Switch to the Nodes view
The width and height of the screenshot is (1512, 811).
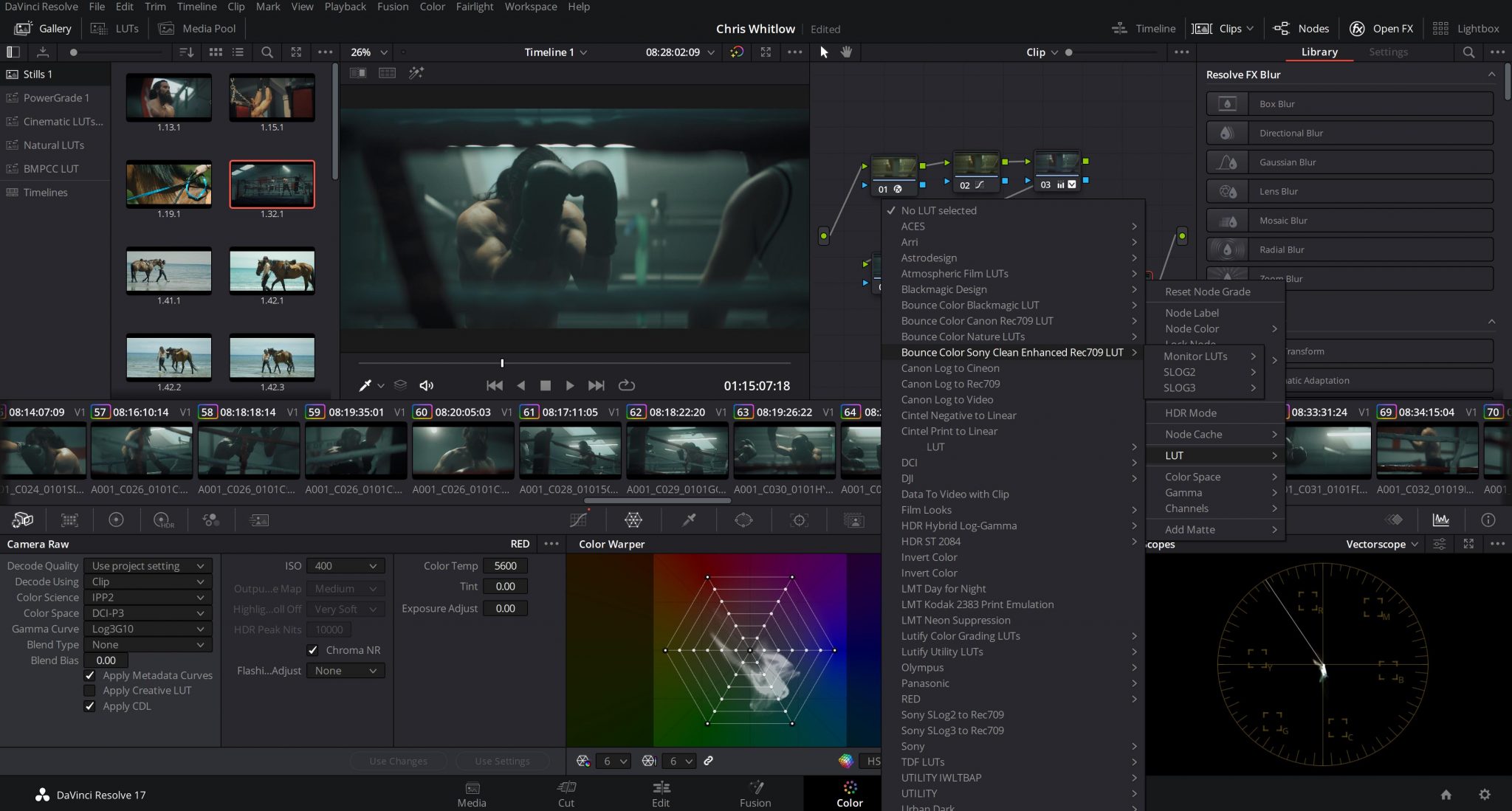click(x=1302, y=28)
